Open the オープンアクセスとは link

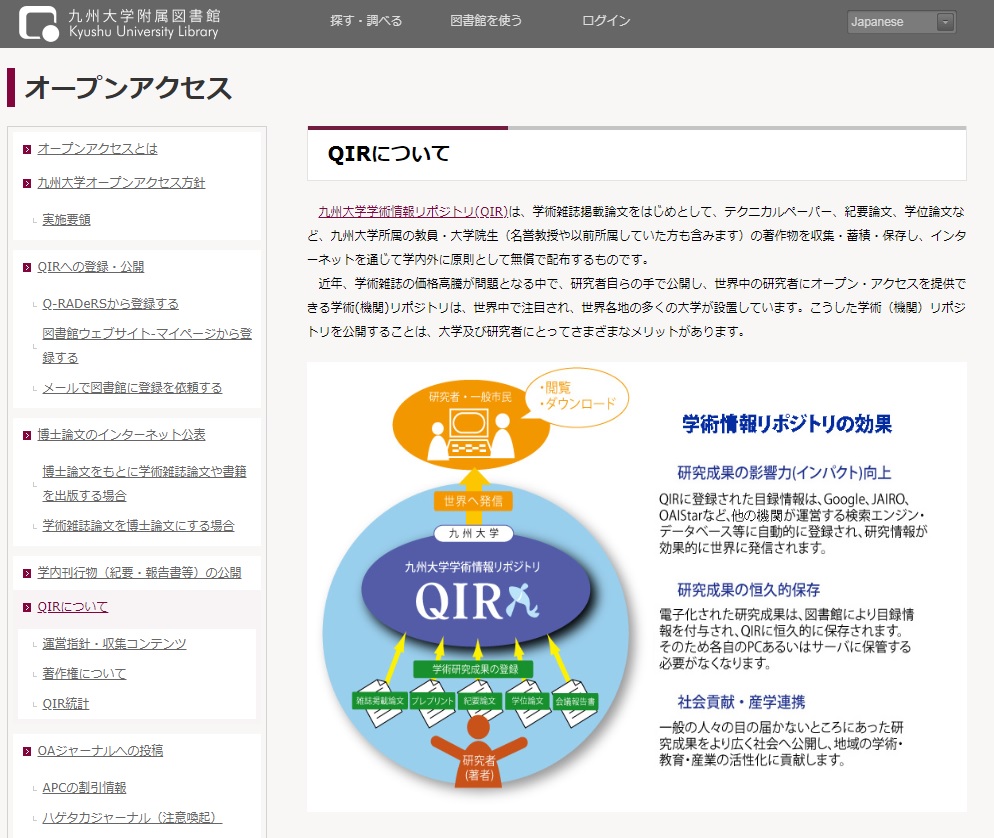click(98, 148)
